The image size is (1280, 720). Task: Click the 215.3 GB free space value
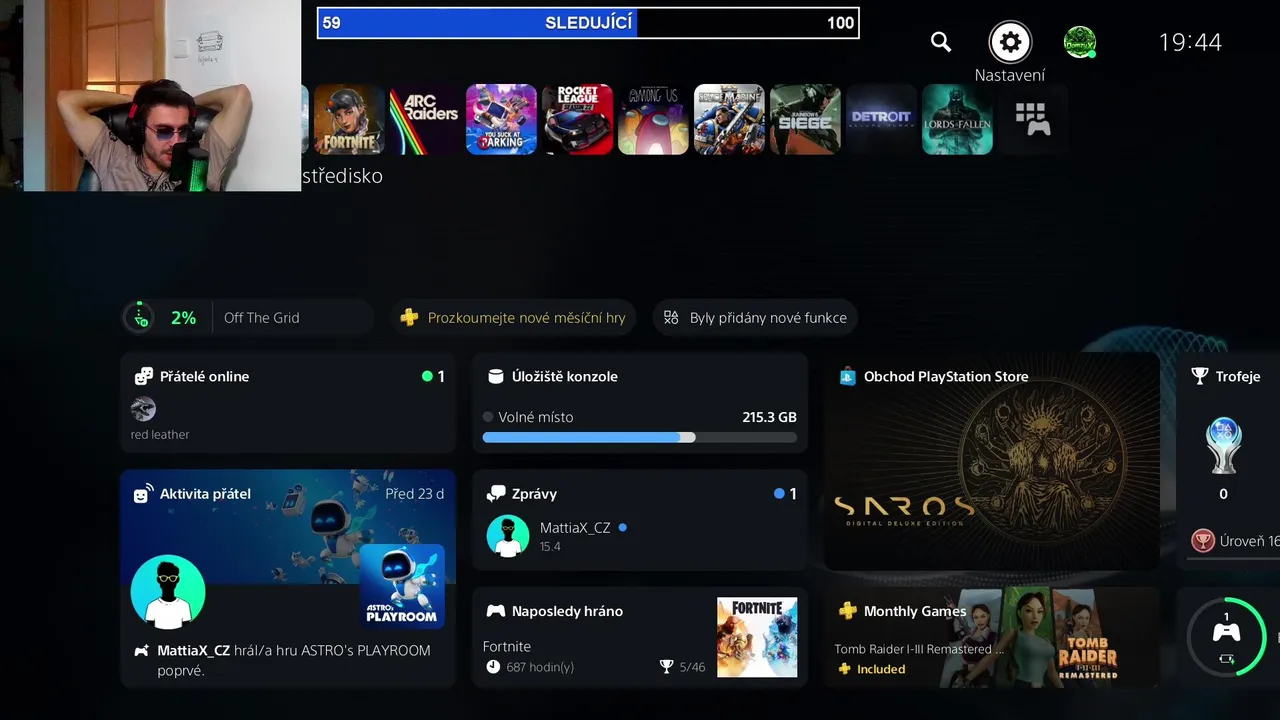click(769, 417)
